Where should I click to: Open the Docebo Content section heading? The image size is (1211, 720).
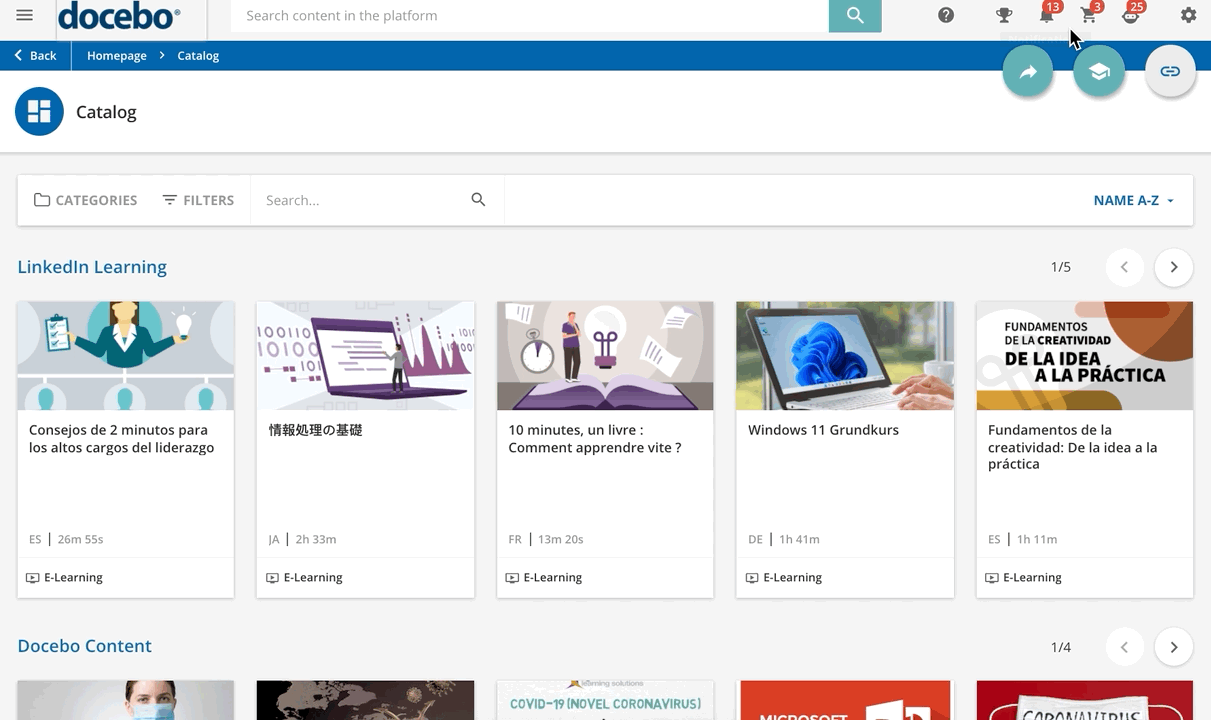[84, 646]
